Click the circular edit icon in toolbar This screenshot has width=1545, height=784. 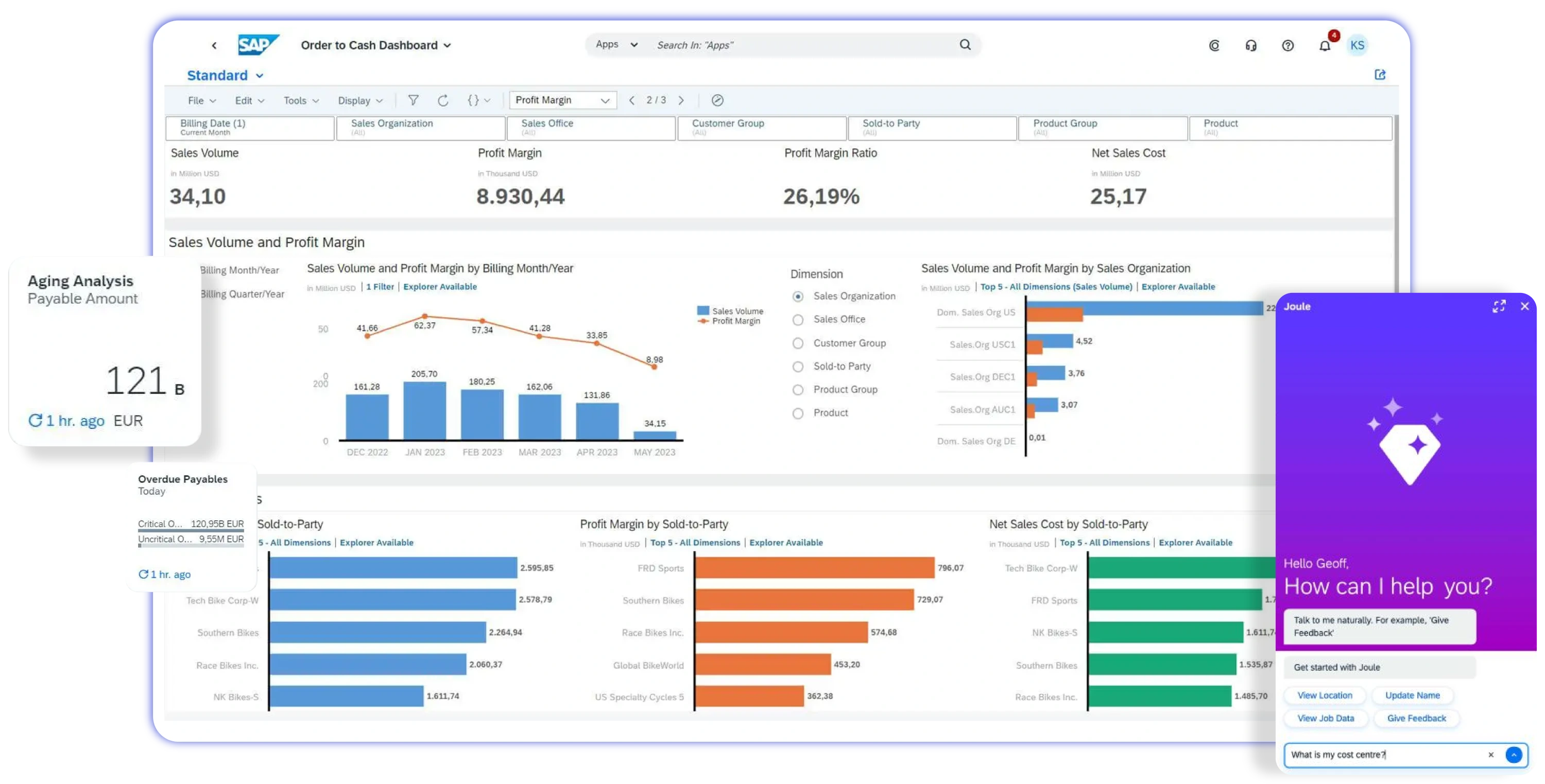click(x=717, y=100)
